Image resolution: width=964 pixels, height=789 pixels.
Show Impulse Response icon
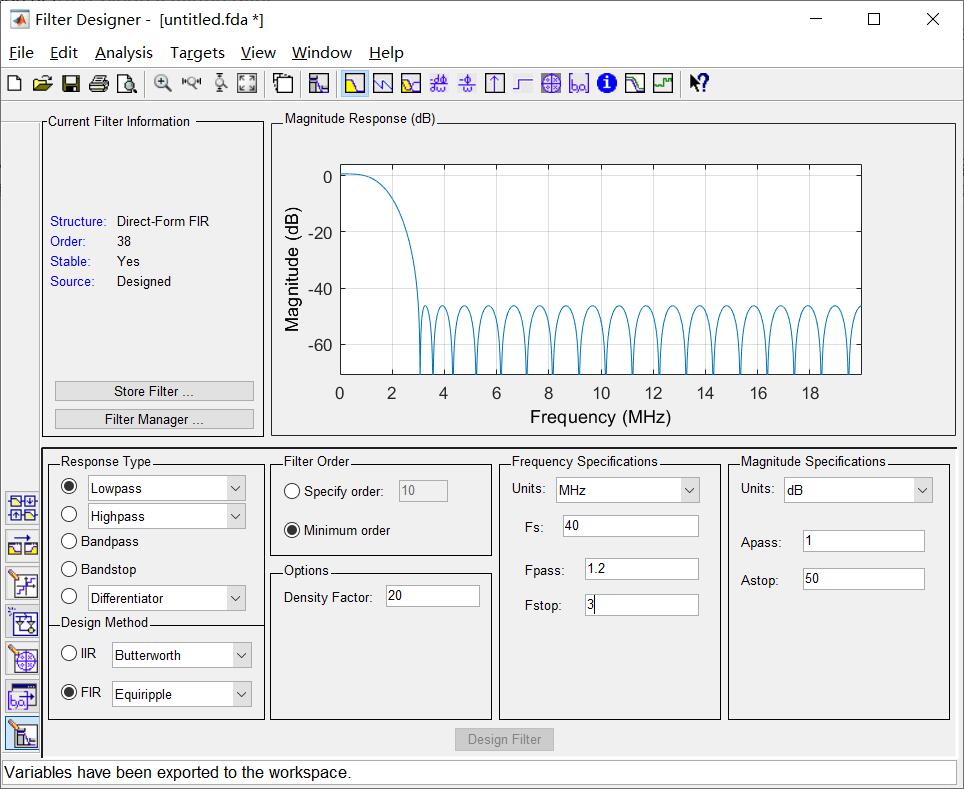tap(495, 83)
